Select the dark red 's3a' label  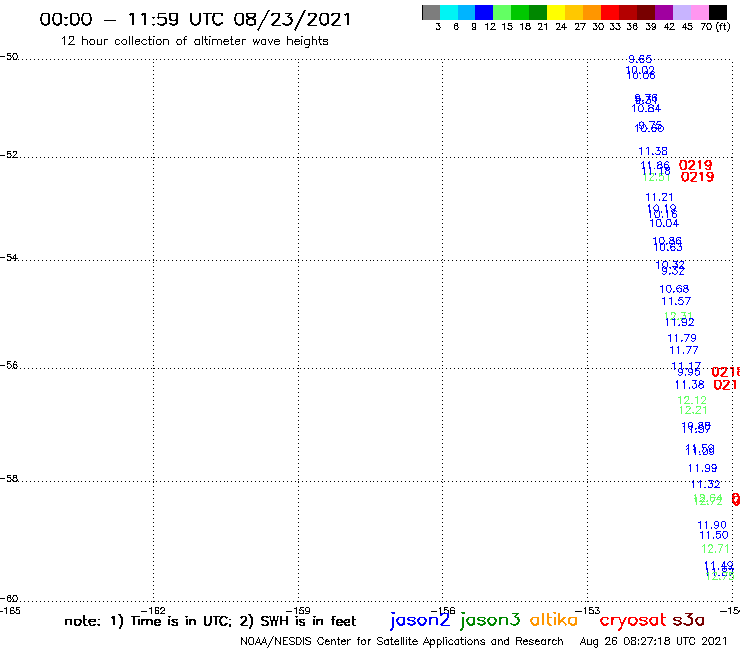(688, 620)
